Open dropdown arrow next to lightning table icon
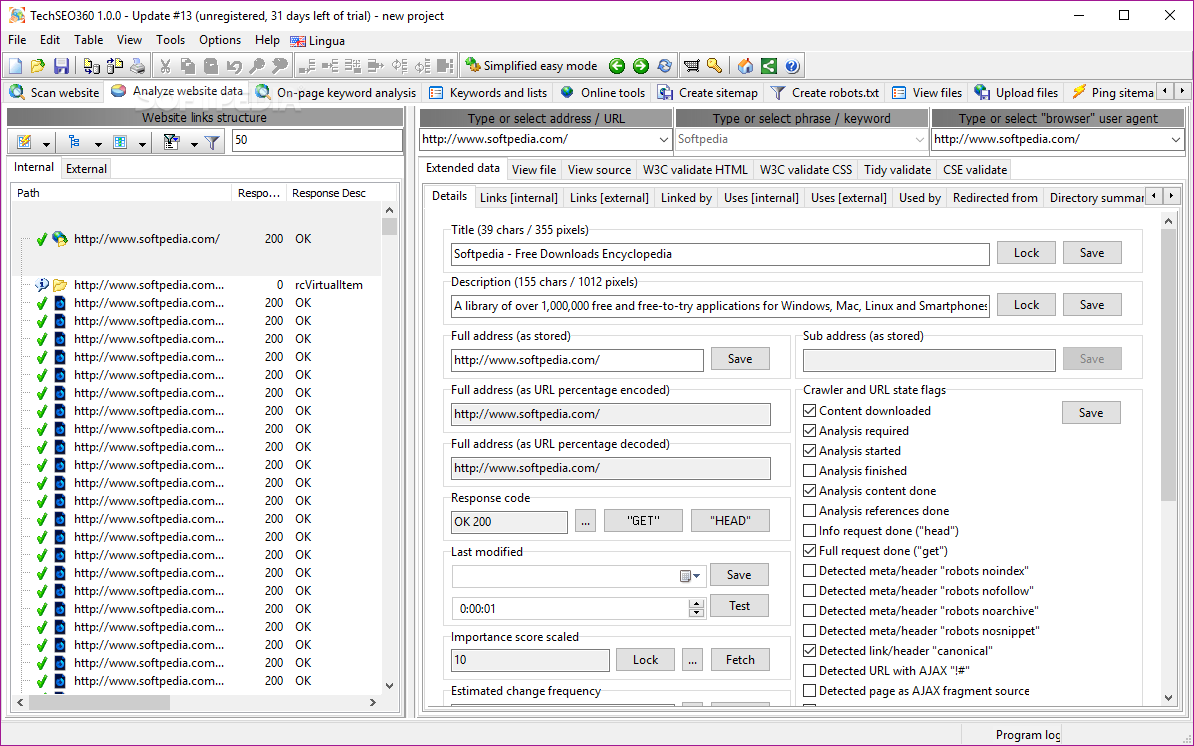Viewport: 1194px width, 746px height. click(x=46, y=143)
